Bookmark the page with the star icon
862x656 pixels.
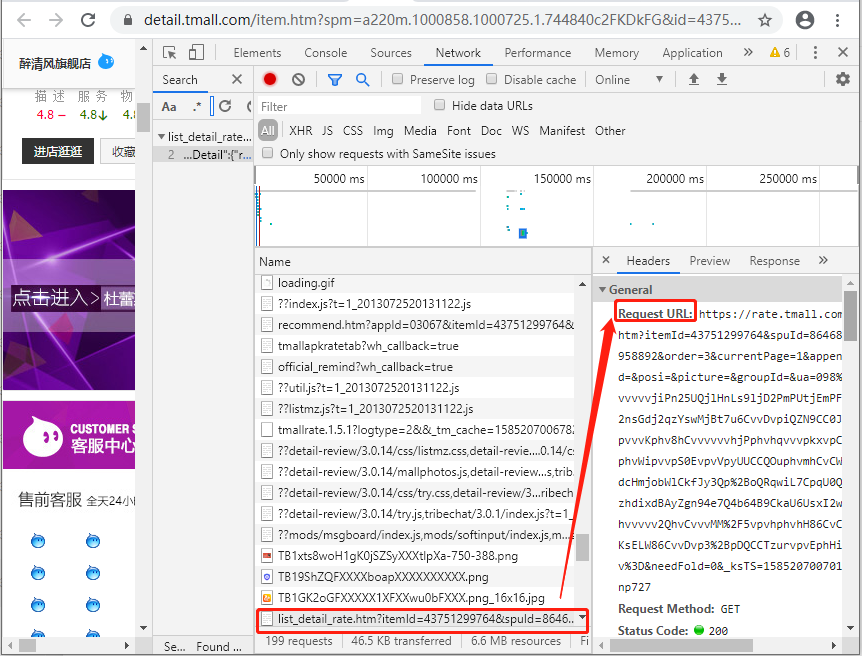point(765,20)
